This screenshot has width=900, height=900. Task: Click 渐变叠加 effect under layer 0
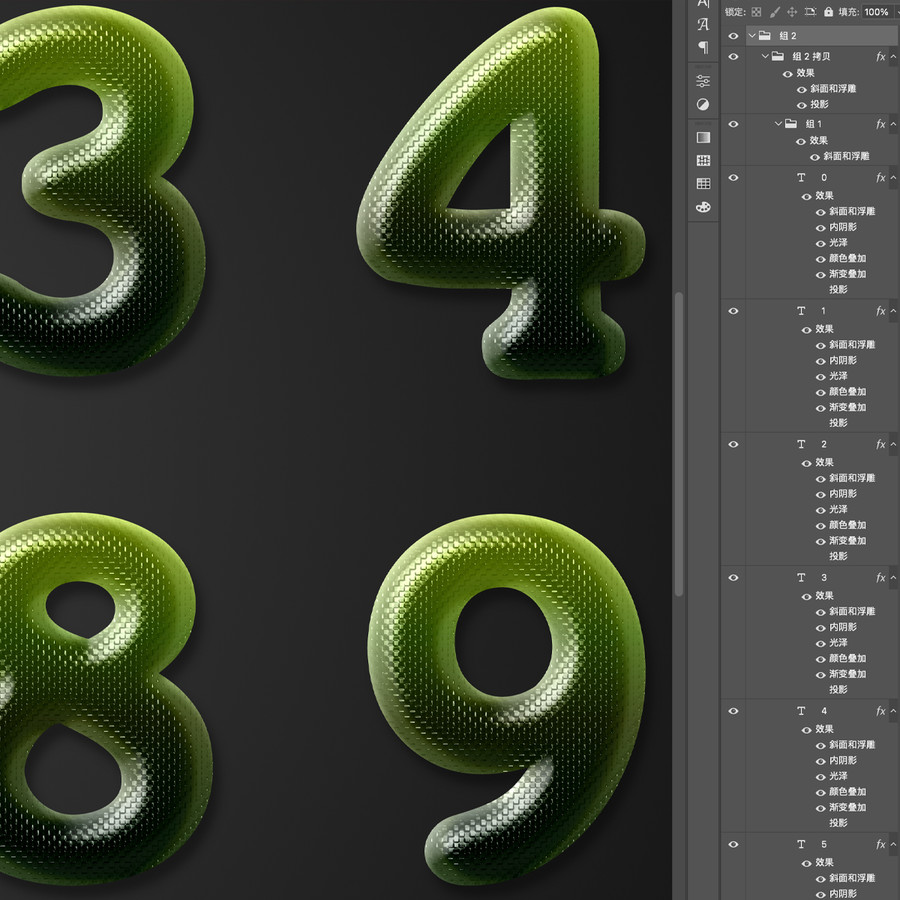[x=847, y=274]
